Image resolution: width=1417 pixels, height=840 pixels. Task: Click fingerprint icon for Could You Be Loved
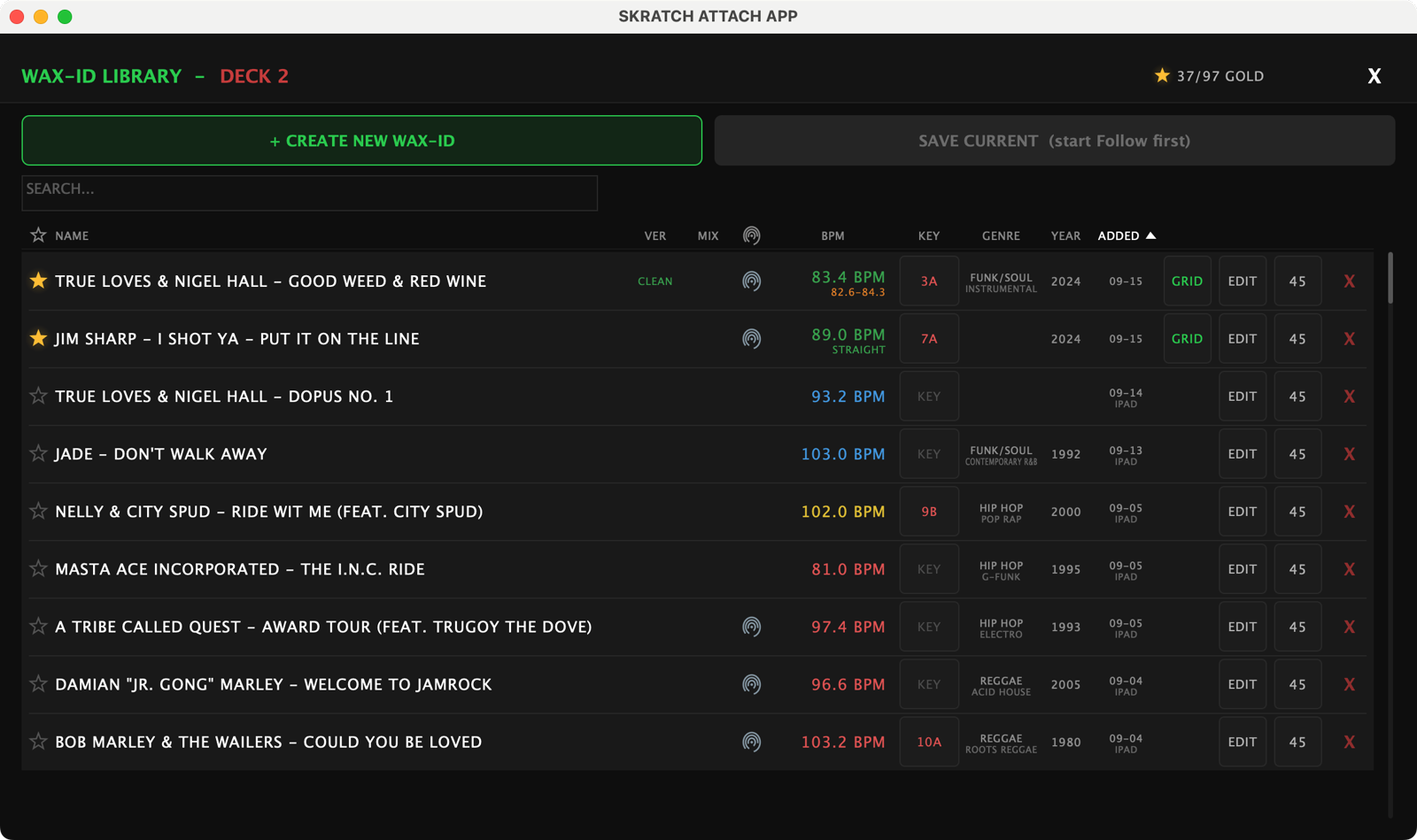point(752,742)
